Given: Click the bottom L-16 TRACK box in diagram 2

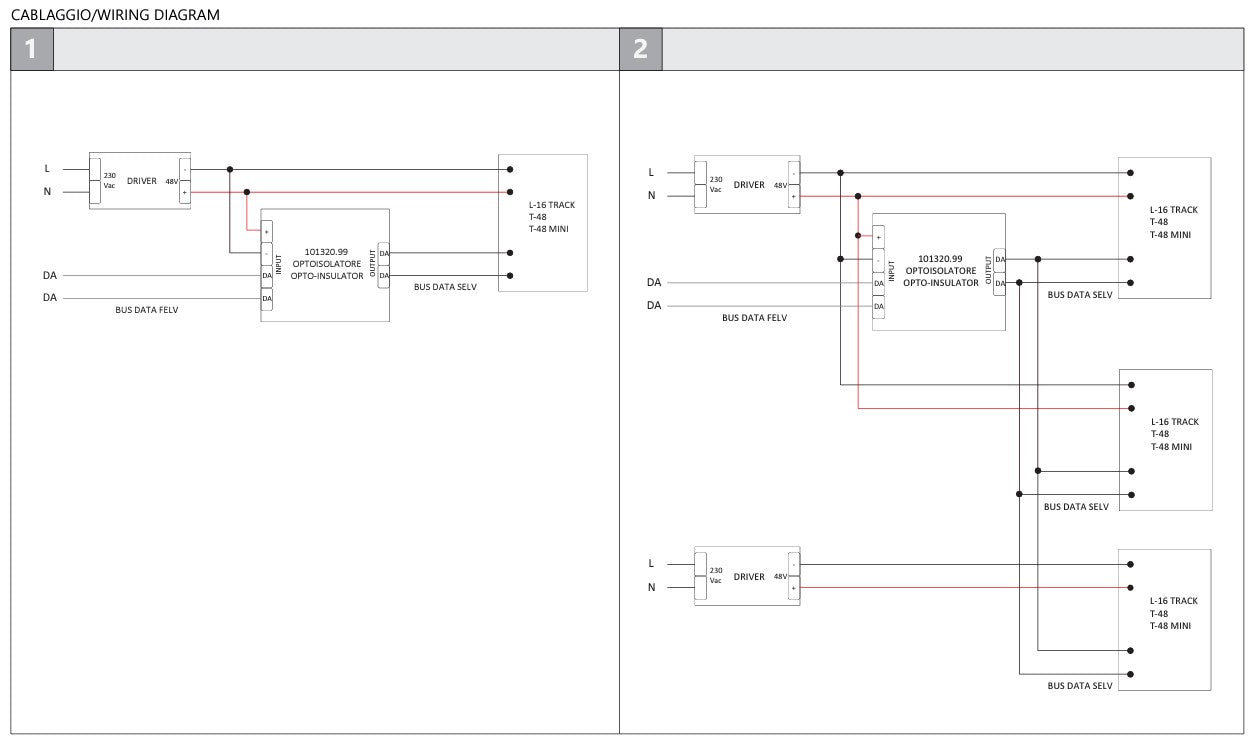Looking at the screenshot, I should (1166, 620).
